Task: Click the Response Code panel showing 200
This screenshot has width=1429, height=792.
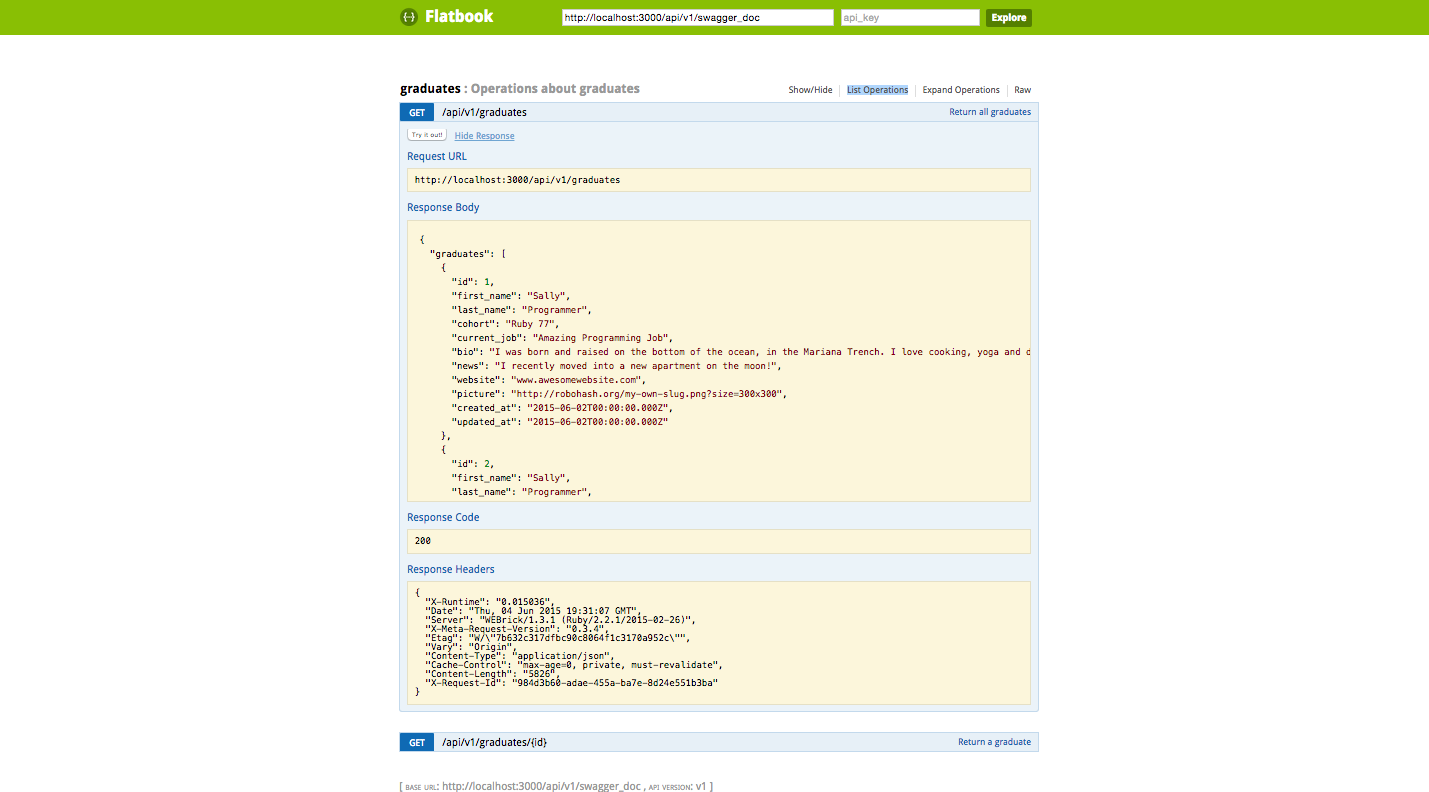Action: pos(717,540)
